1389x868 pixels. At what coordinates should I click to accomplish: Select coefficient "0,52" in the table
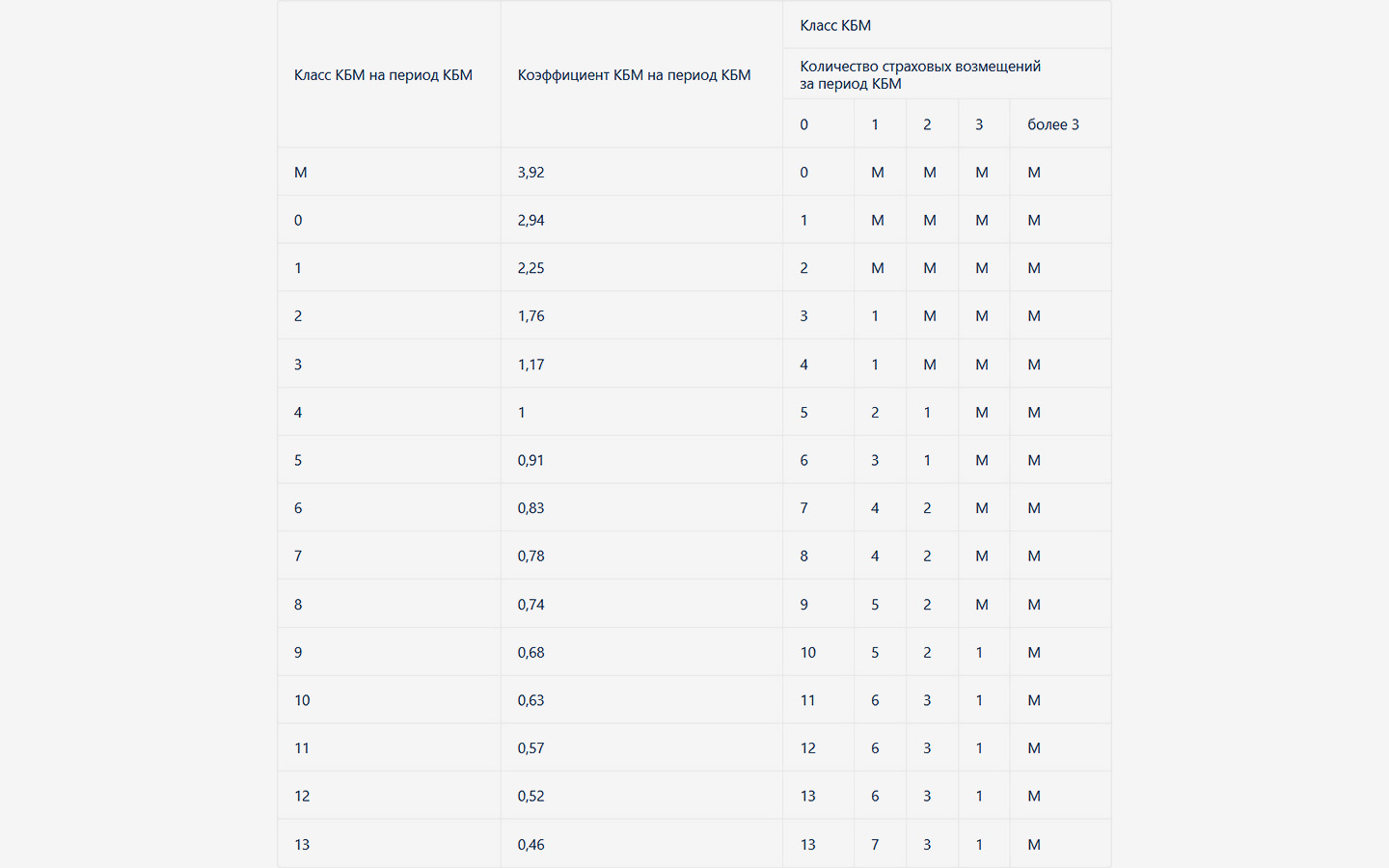click(x=531, y=796)
